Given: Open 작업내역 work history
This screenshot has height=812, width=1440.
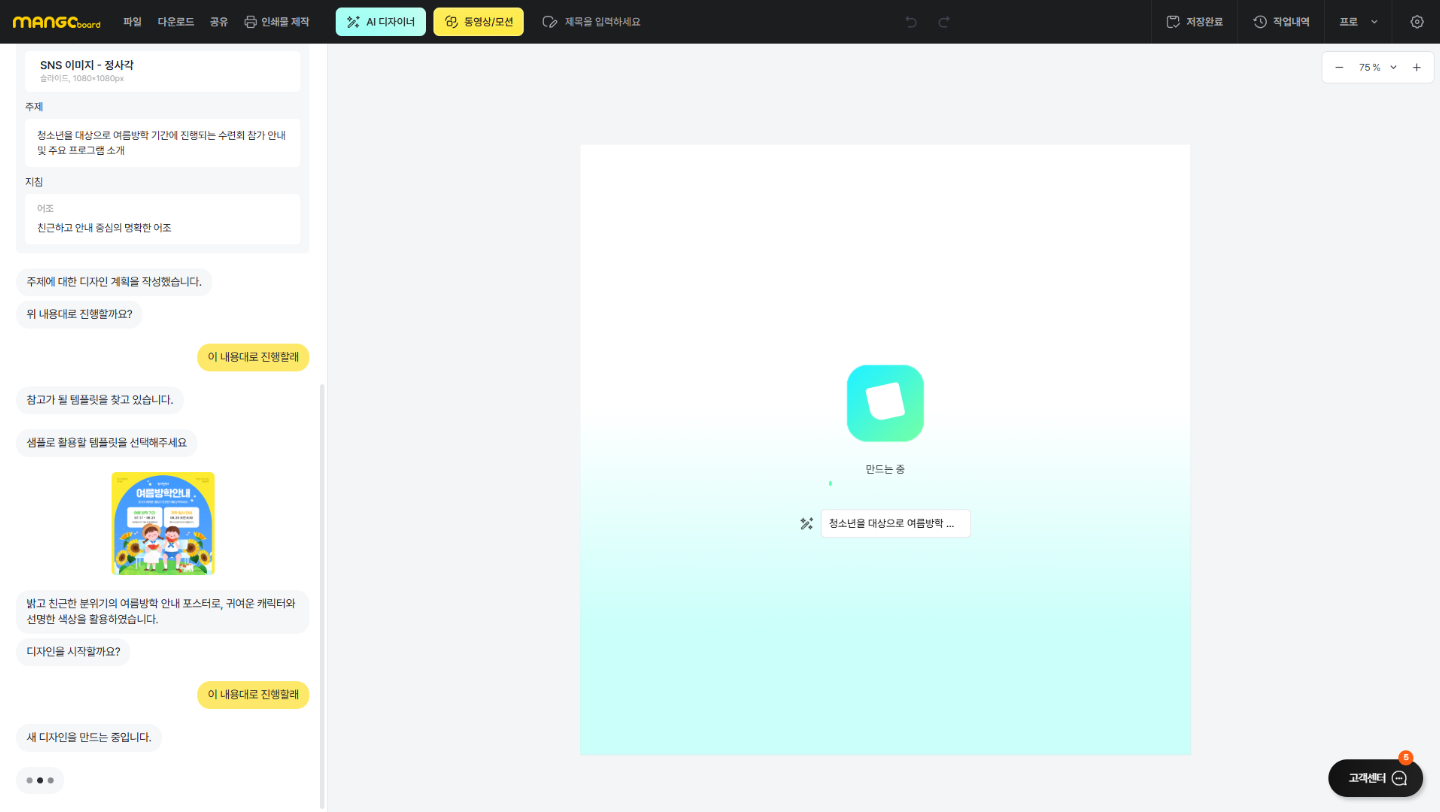Looking at the screenshot, I should 1281,22.
